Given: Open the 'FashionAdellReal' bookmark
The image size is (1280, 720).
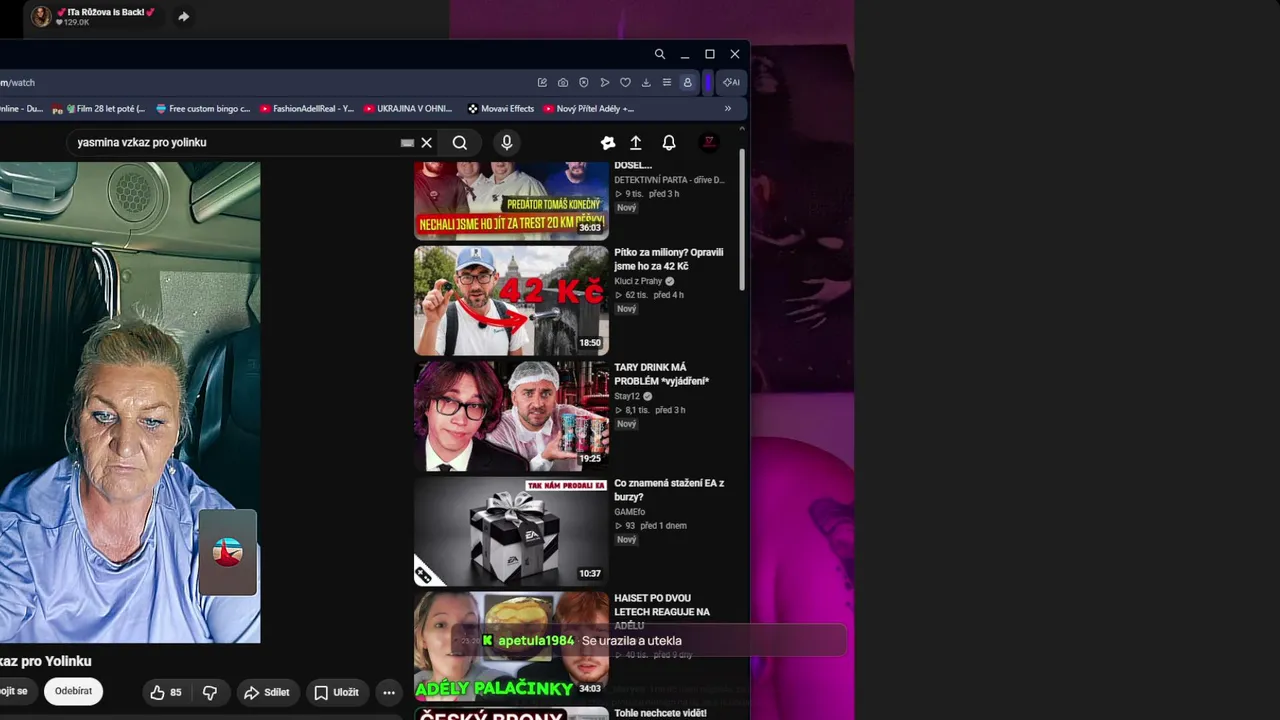Looking at the screenshot, I should point(307,109).
